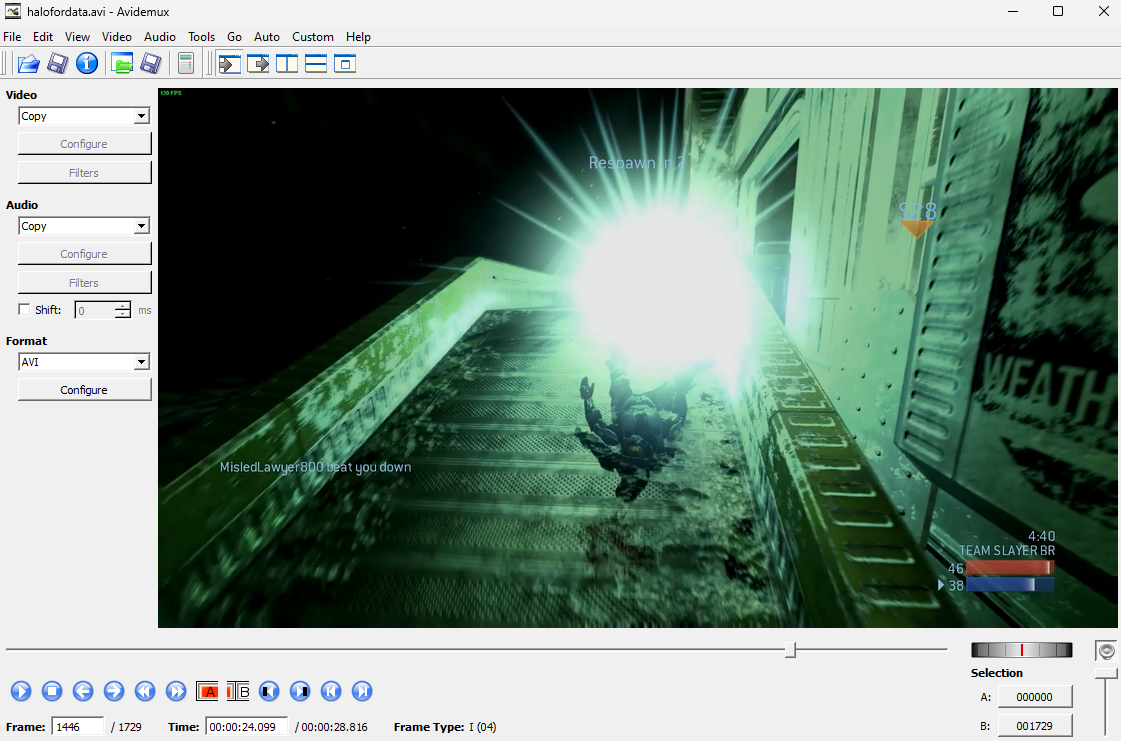Screen dimensions: 1121x741
Task: Switch to side-by-side preview mode
Action: (287, 64)
